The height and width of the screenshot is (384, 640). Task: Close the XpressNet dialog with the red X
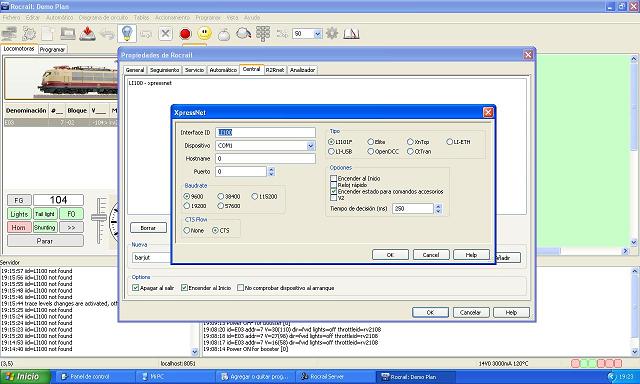(x=488, y=112)
